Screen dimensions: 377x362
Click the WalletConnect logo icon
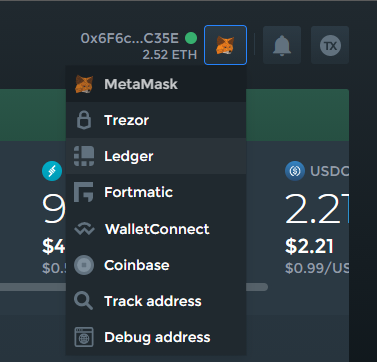click(x=84, y=229)
